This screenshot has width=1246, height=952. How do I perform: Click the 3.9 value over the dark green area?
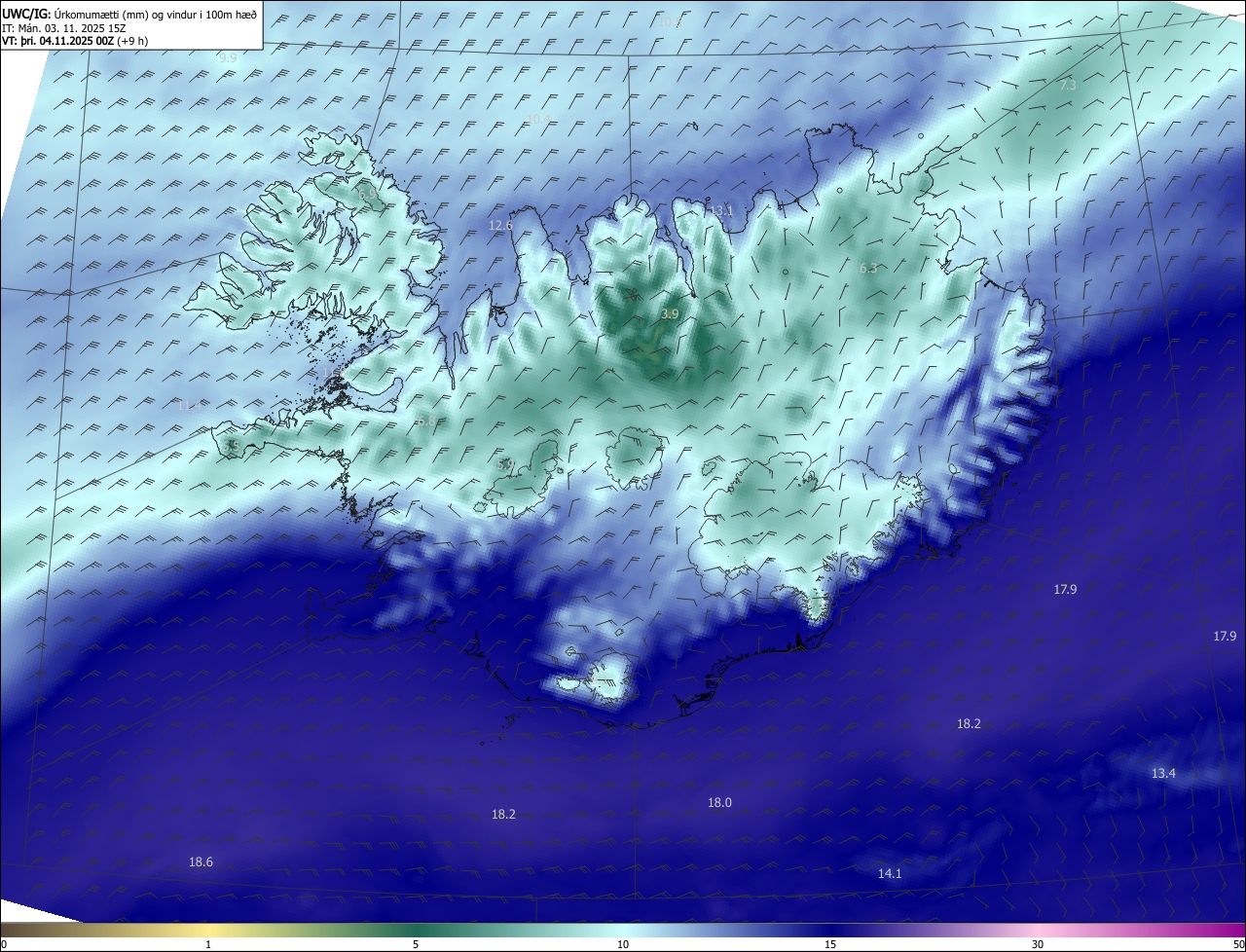[x=670, y=313]
